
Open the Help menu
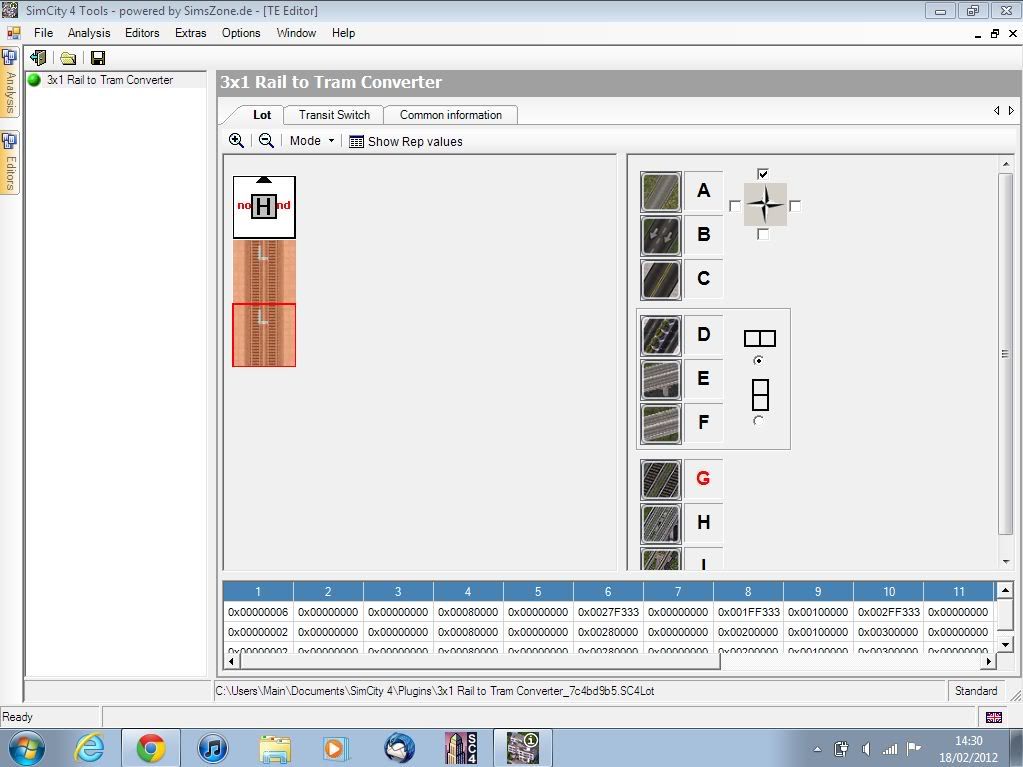pyautogui.click(x=343, y=33)
